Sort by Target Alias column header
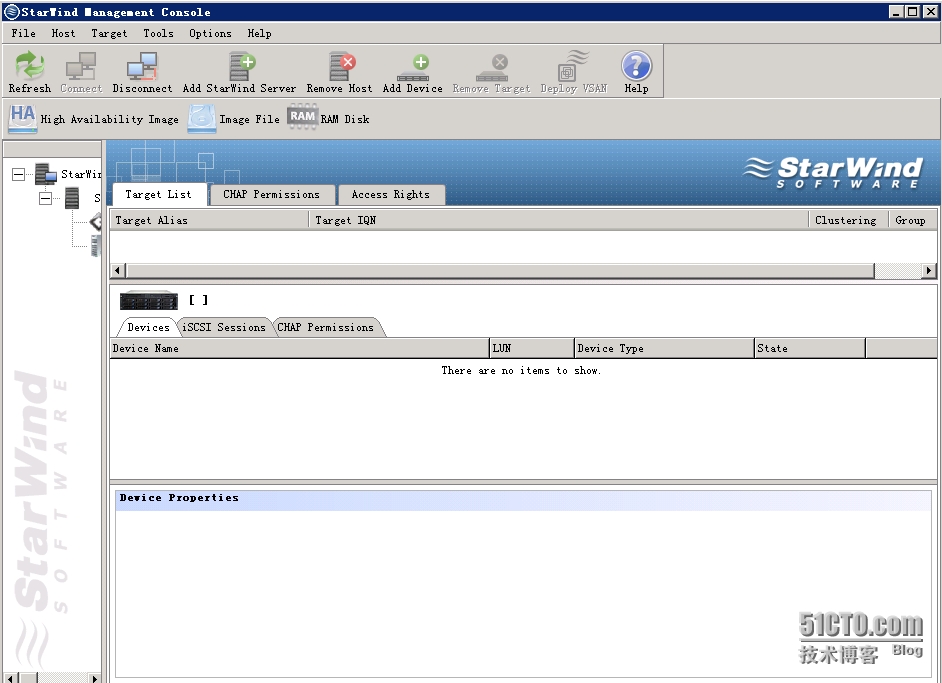Screen dimensions: 942x683 209,220
